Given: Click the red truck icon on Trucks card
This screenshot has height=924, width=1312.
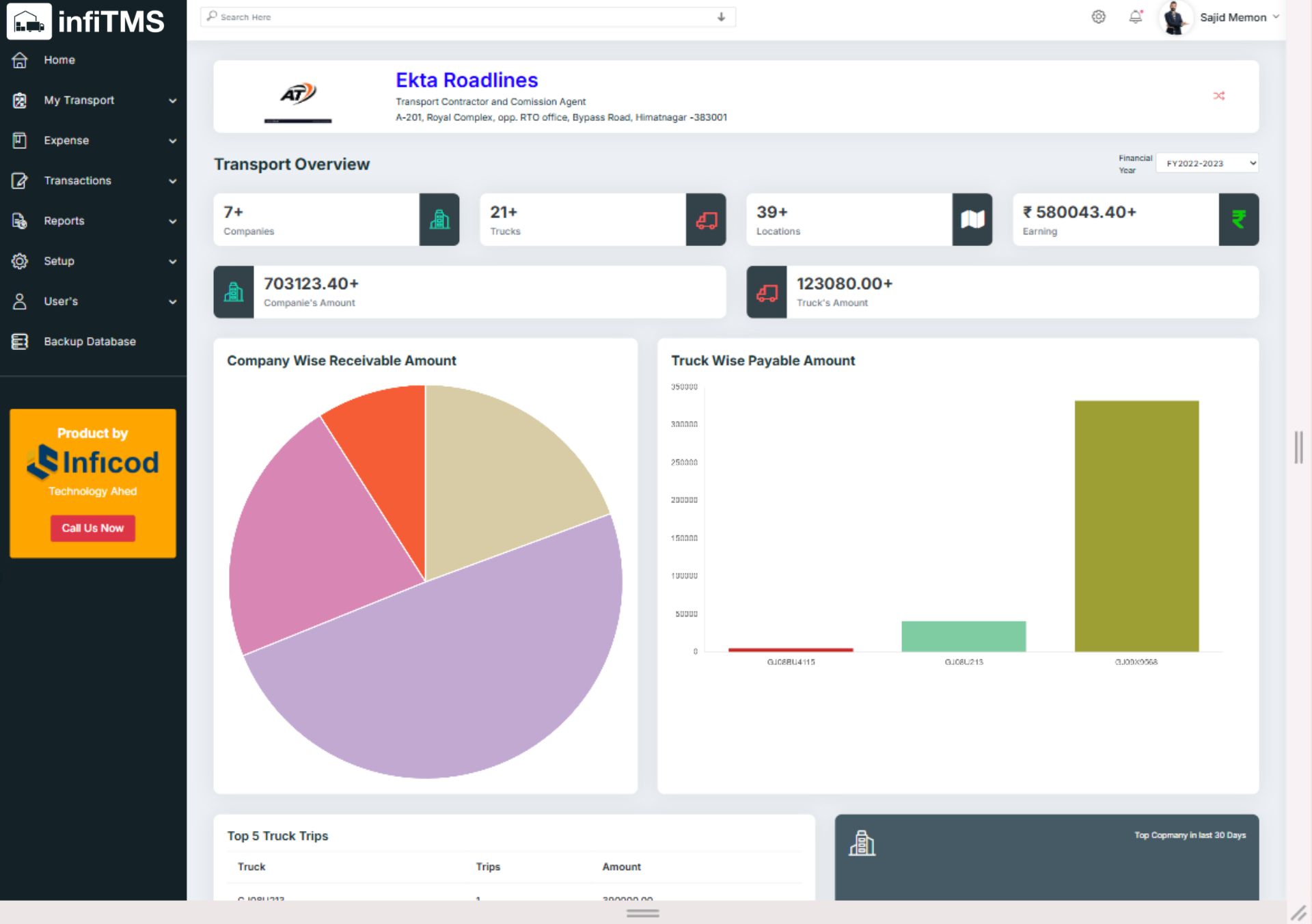Looking at the screenshot, I should [x=706, y=219].
